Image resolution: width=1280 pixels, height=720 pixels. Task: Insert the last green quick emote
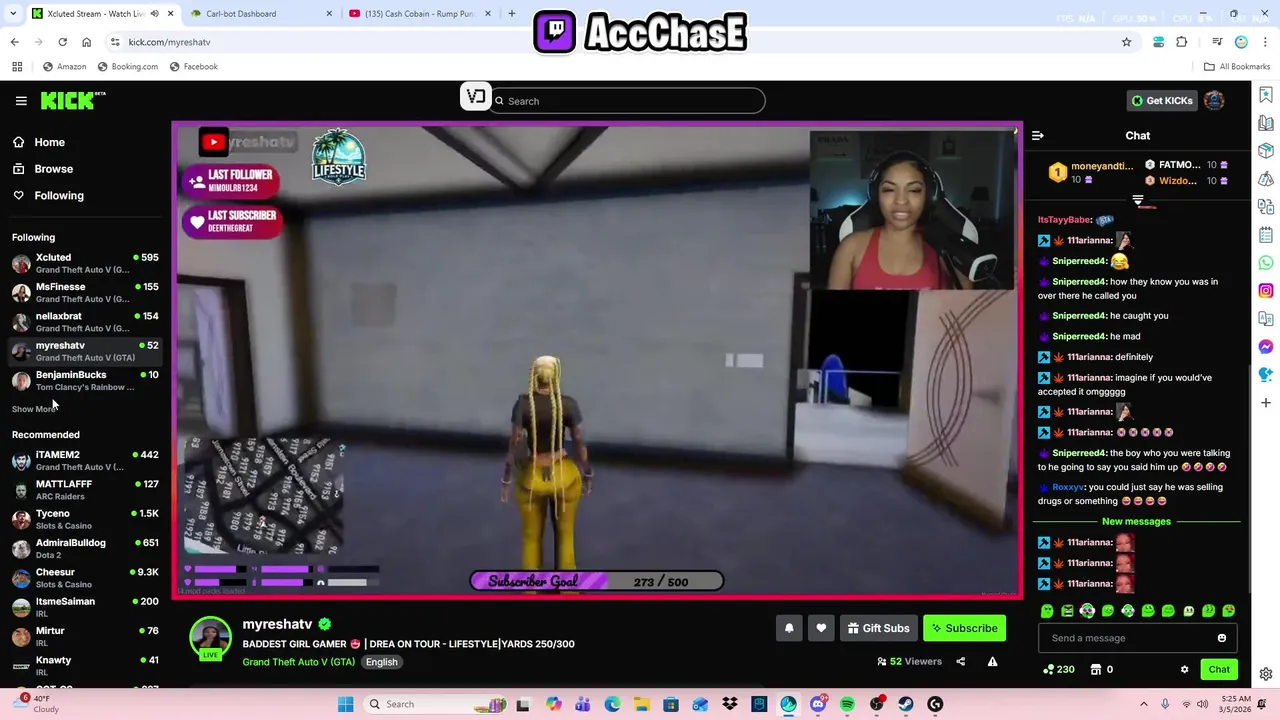[1229, 611]
